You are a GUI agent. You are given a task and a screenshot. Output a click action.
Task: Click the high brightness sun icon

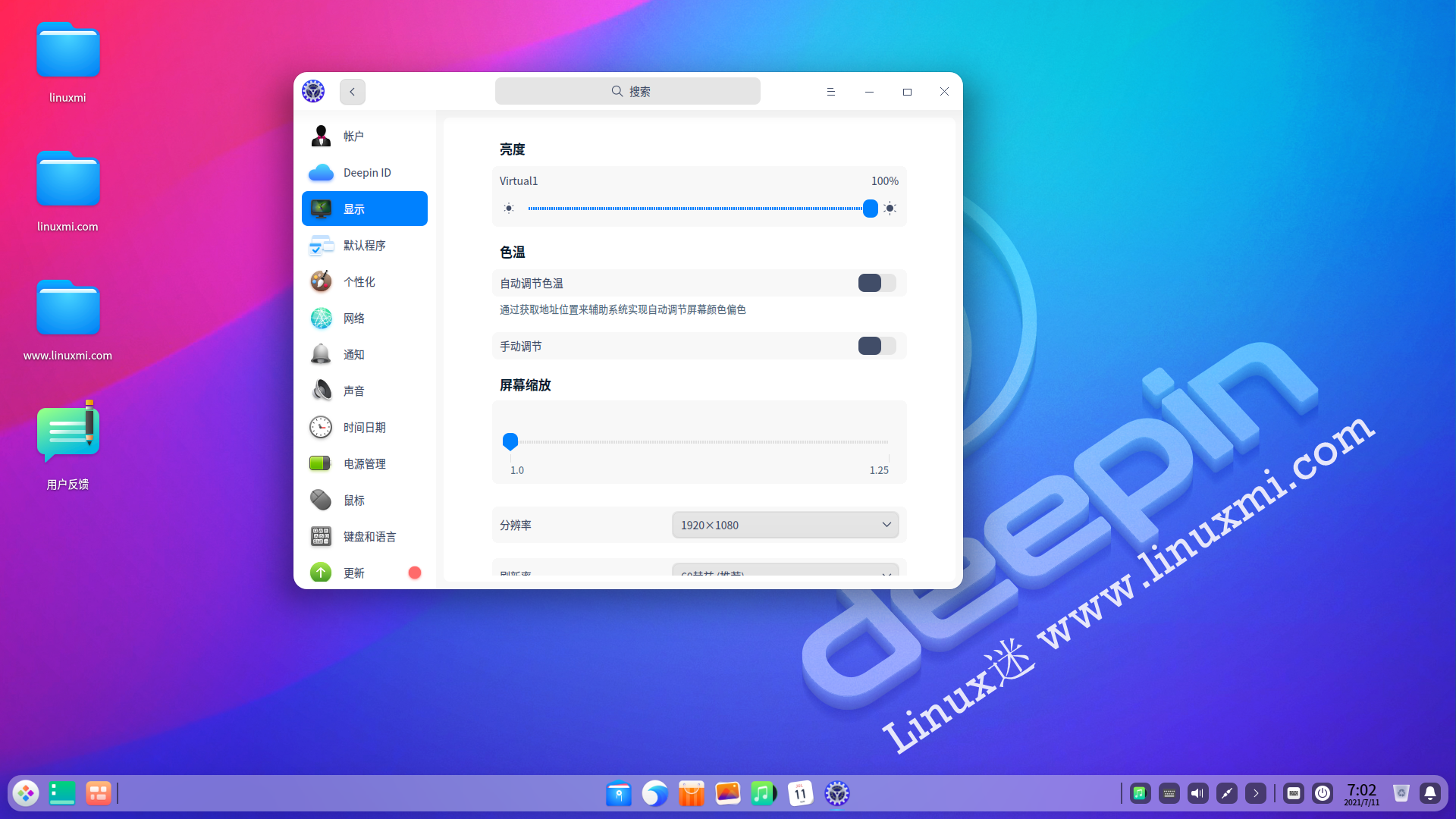pos(890,209)
